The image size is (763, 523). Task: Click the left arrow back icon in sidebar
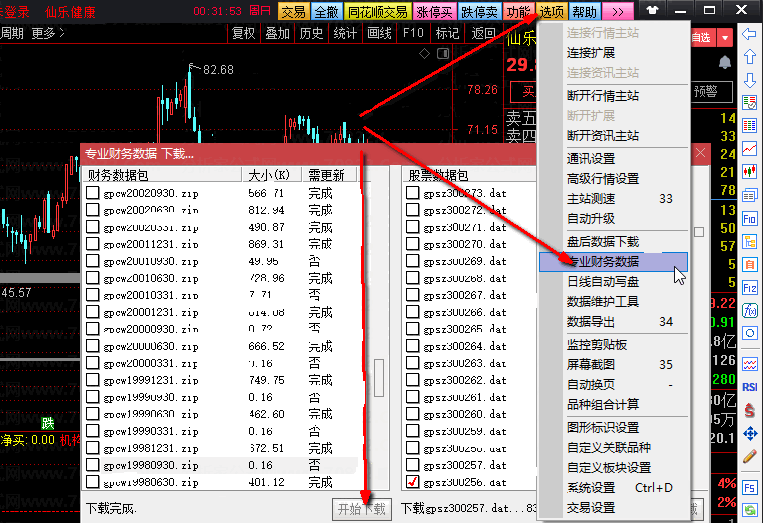point(749,34)
